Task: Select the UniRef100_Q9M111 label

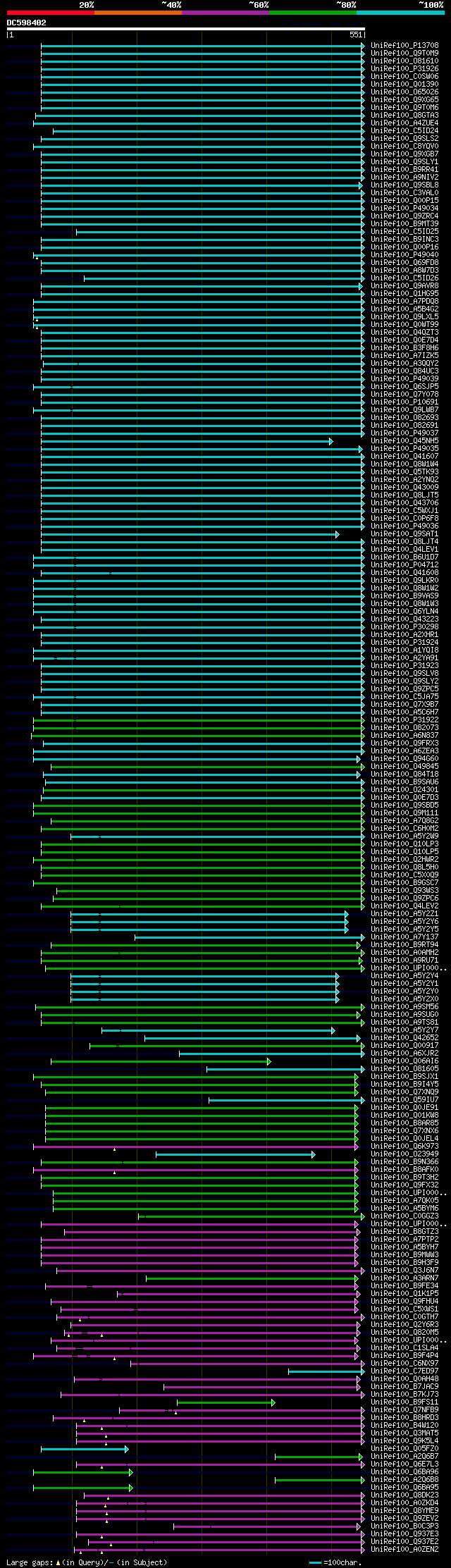Action: tap(404, 813)
